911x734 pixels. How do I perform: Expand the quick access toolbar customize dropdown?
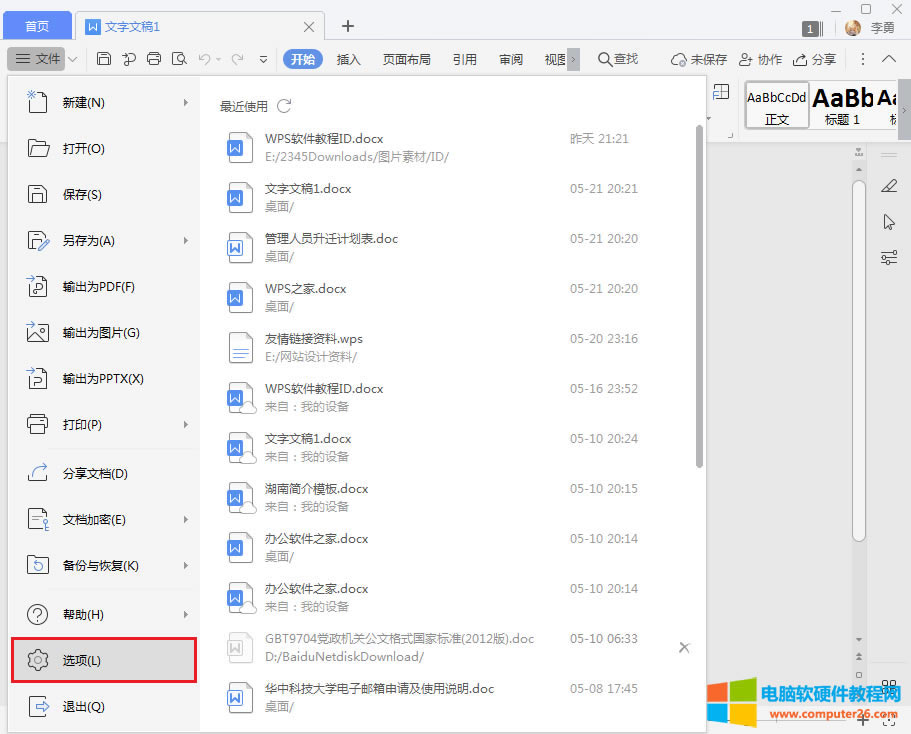pos(263,59)
